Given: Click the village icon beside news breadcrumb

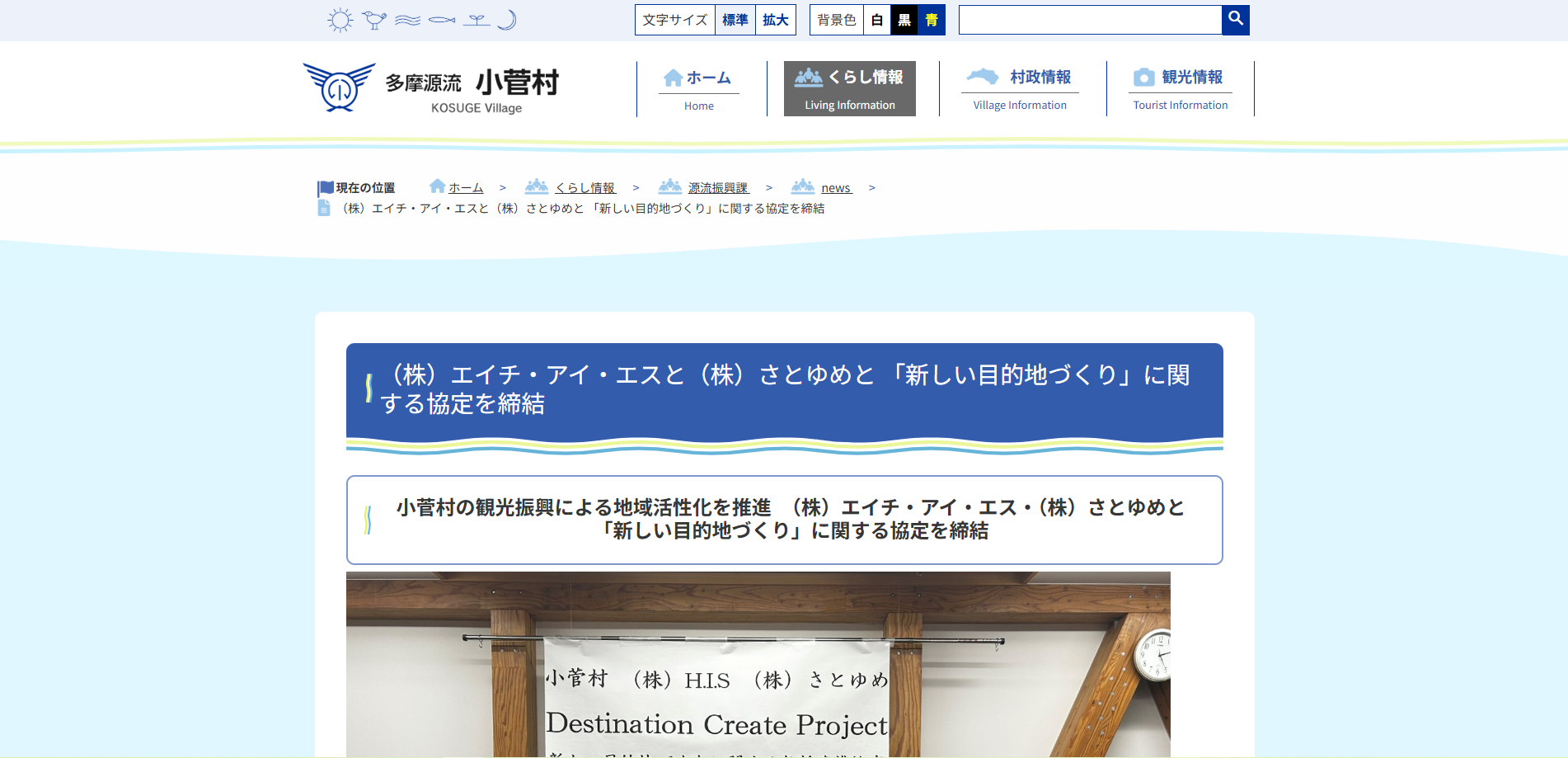Looking at the screenshot, I should coord(803,186).
